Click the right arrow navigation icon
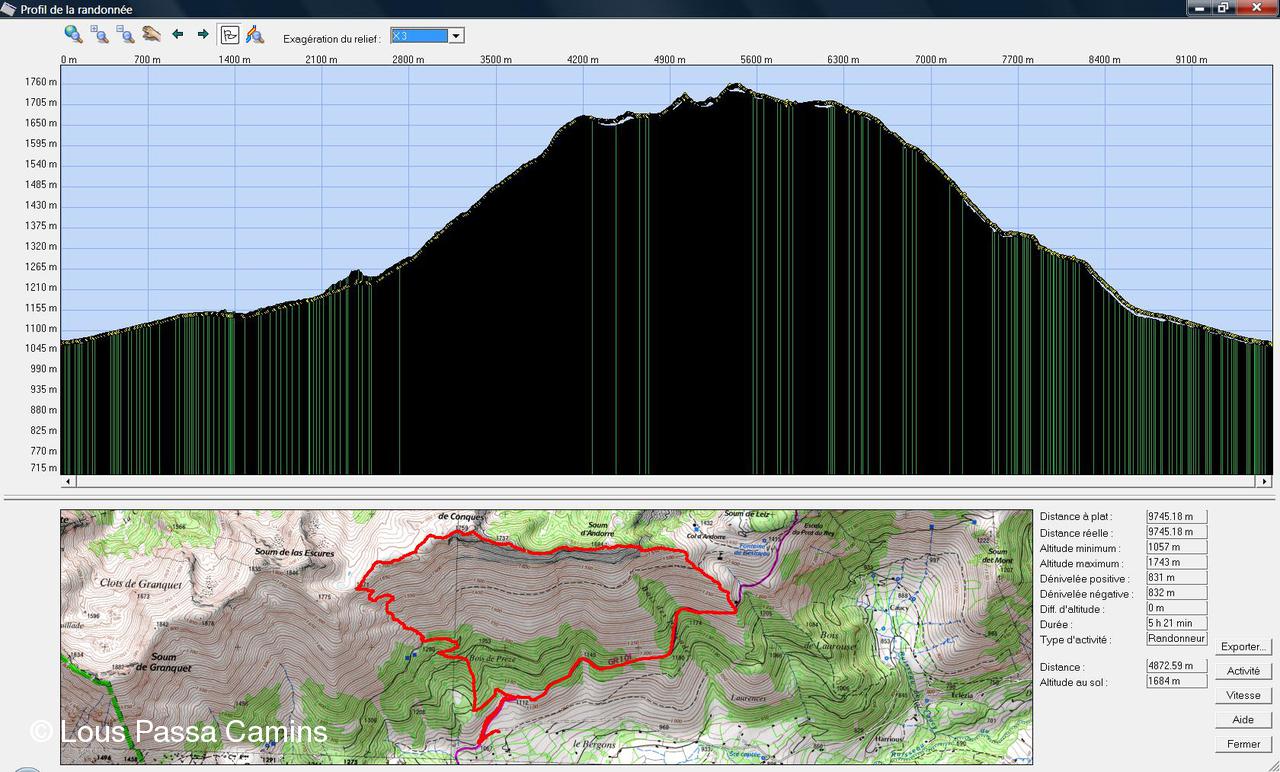 [203, 34]
